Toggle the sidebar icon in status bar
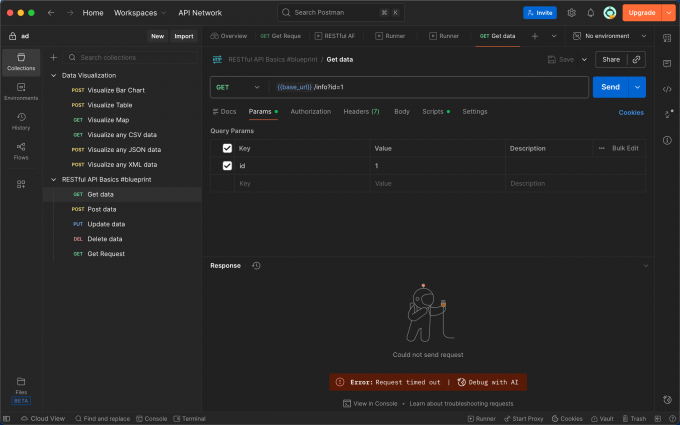The height and width of the screenshot is (425, 680). click(x=7, y=418)
